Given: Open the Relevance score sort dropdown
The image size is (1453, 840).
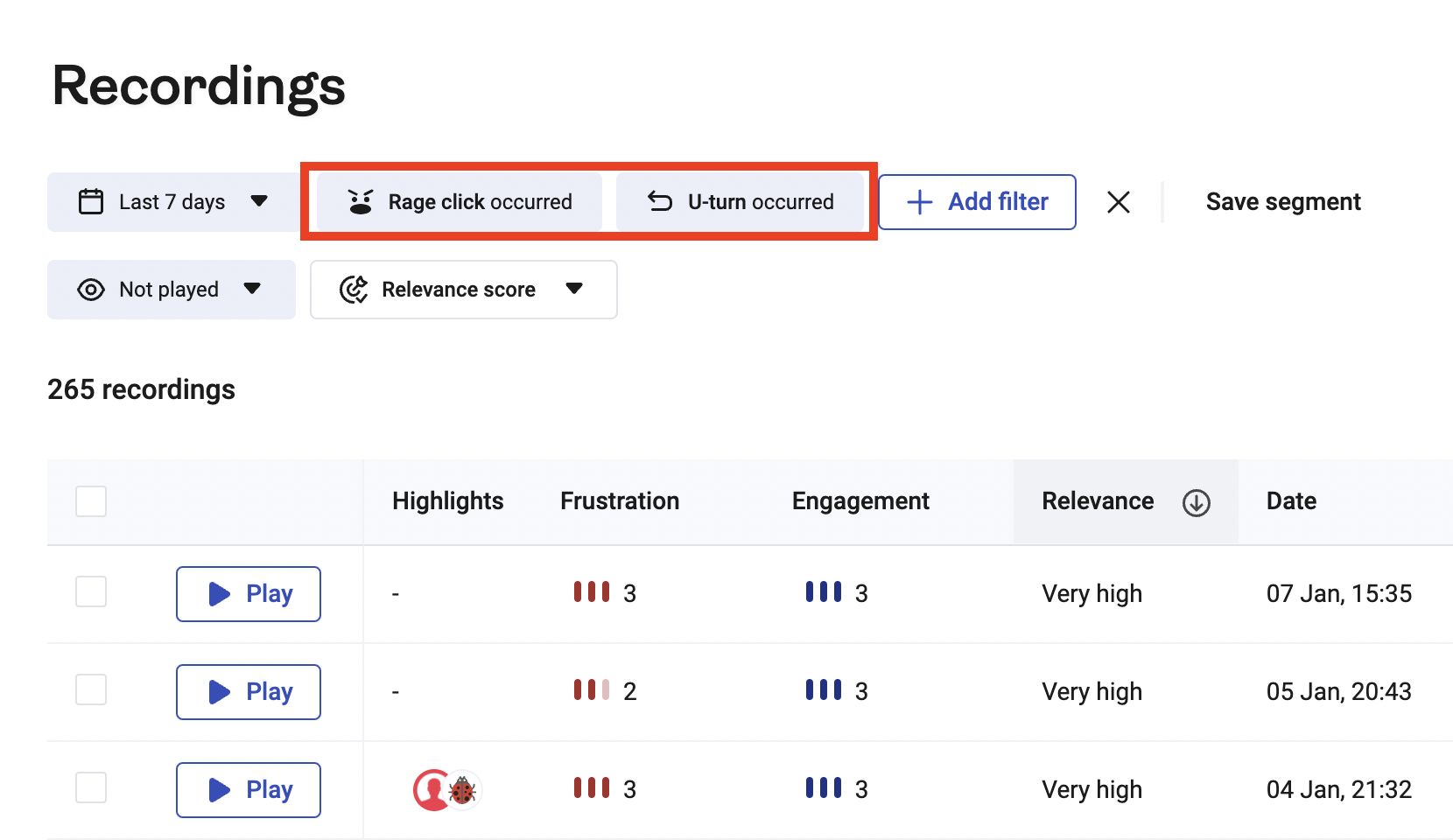Looking at the screenshot, I should coord(463,290).
